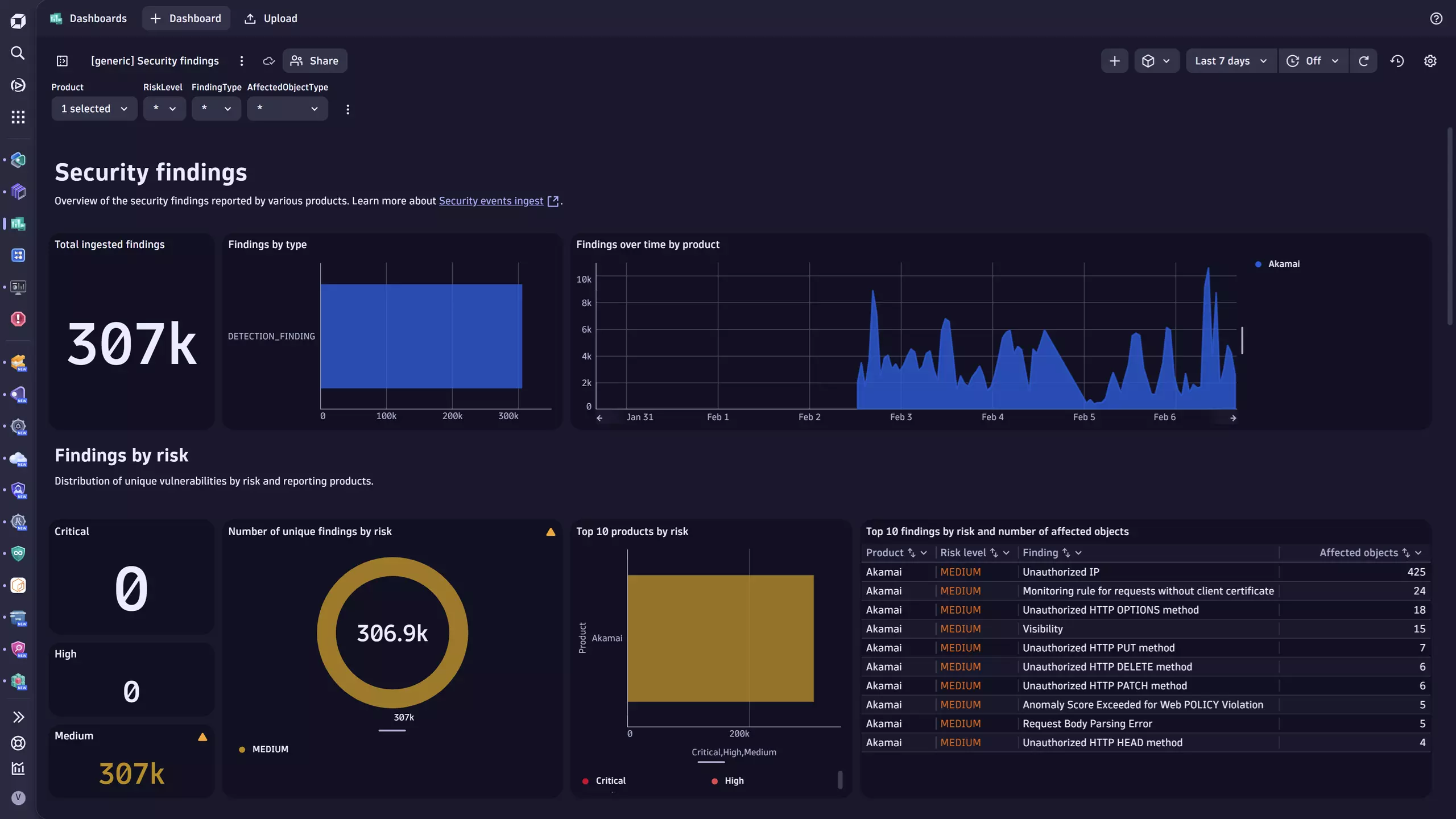The image size is (1456, 819).
Task: Open the dashboard settings gear
Action: [1430, 60]
